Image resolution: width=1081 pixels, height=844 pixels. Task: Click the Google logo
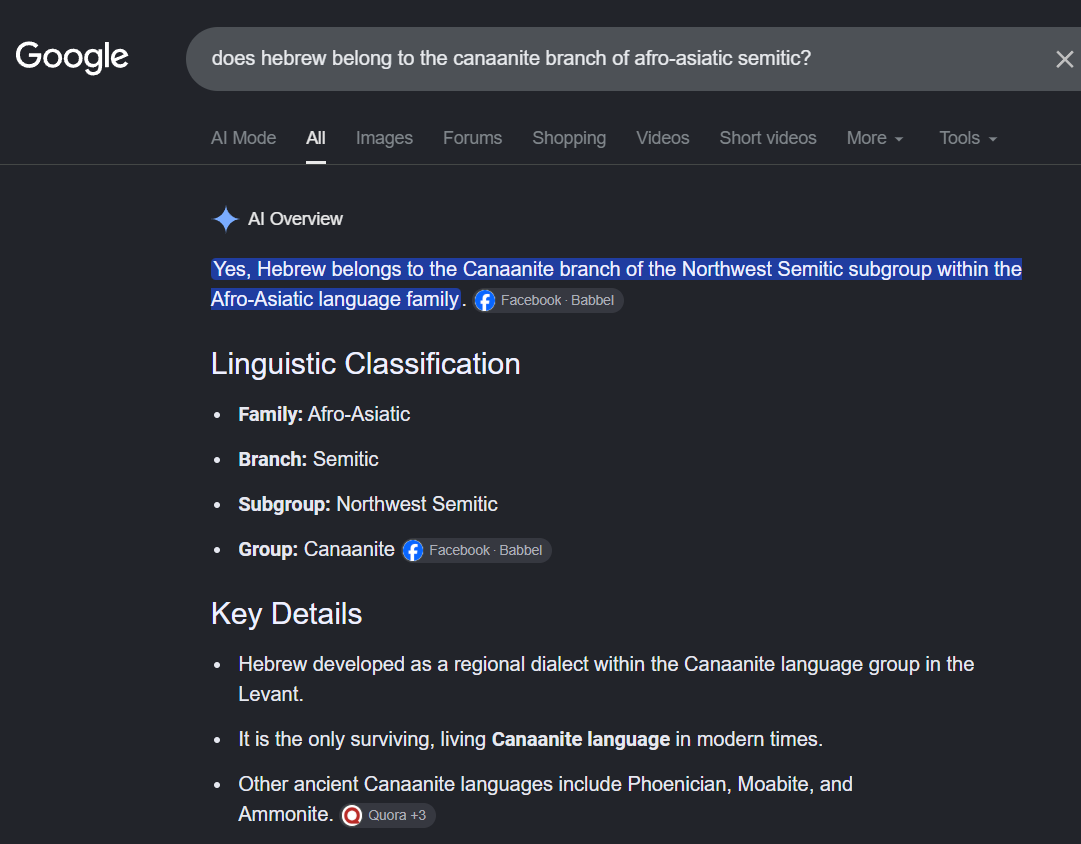pyautogui.click(x=72, y=57)
